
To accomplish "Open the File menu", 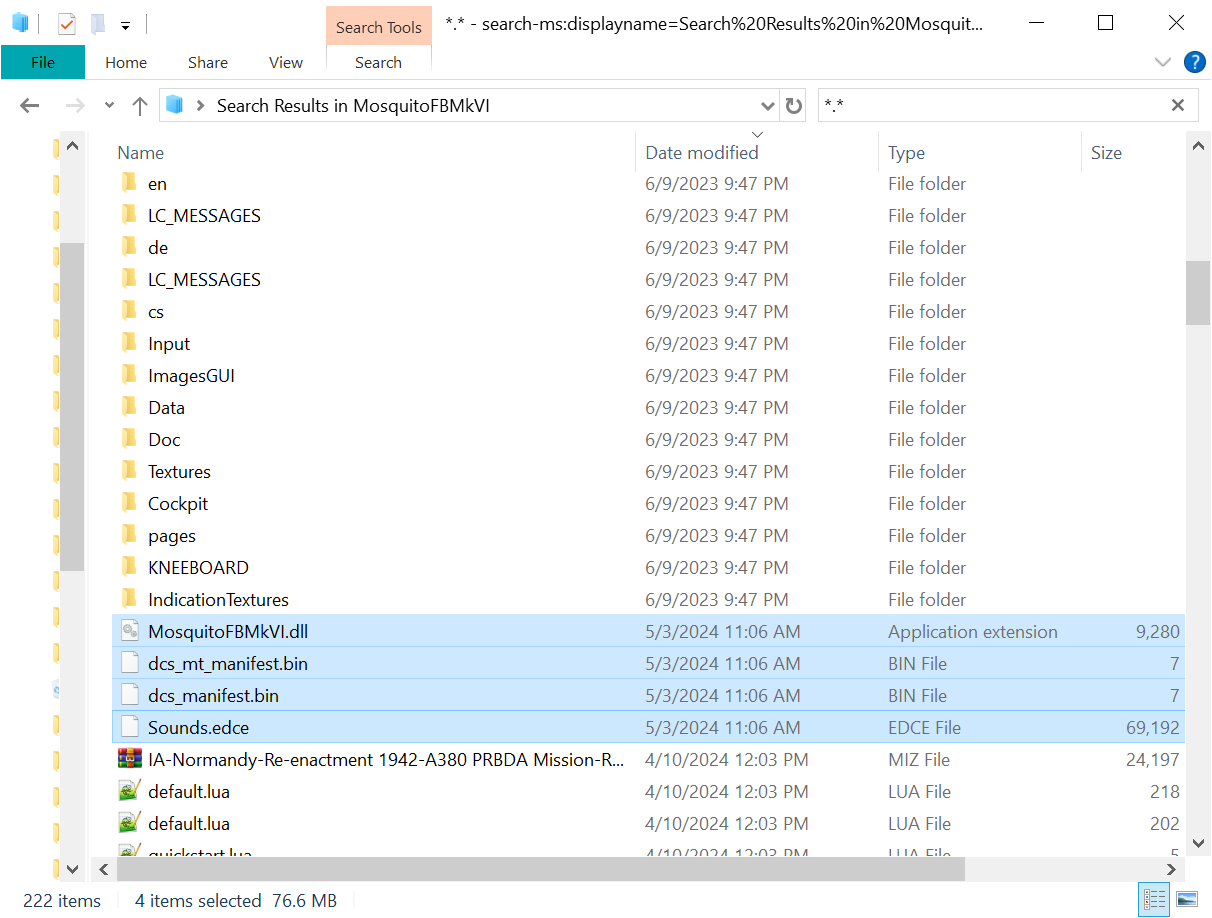I will point(43,62).
